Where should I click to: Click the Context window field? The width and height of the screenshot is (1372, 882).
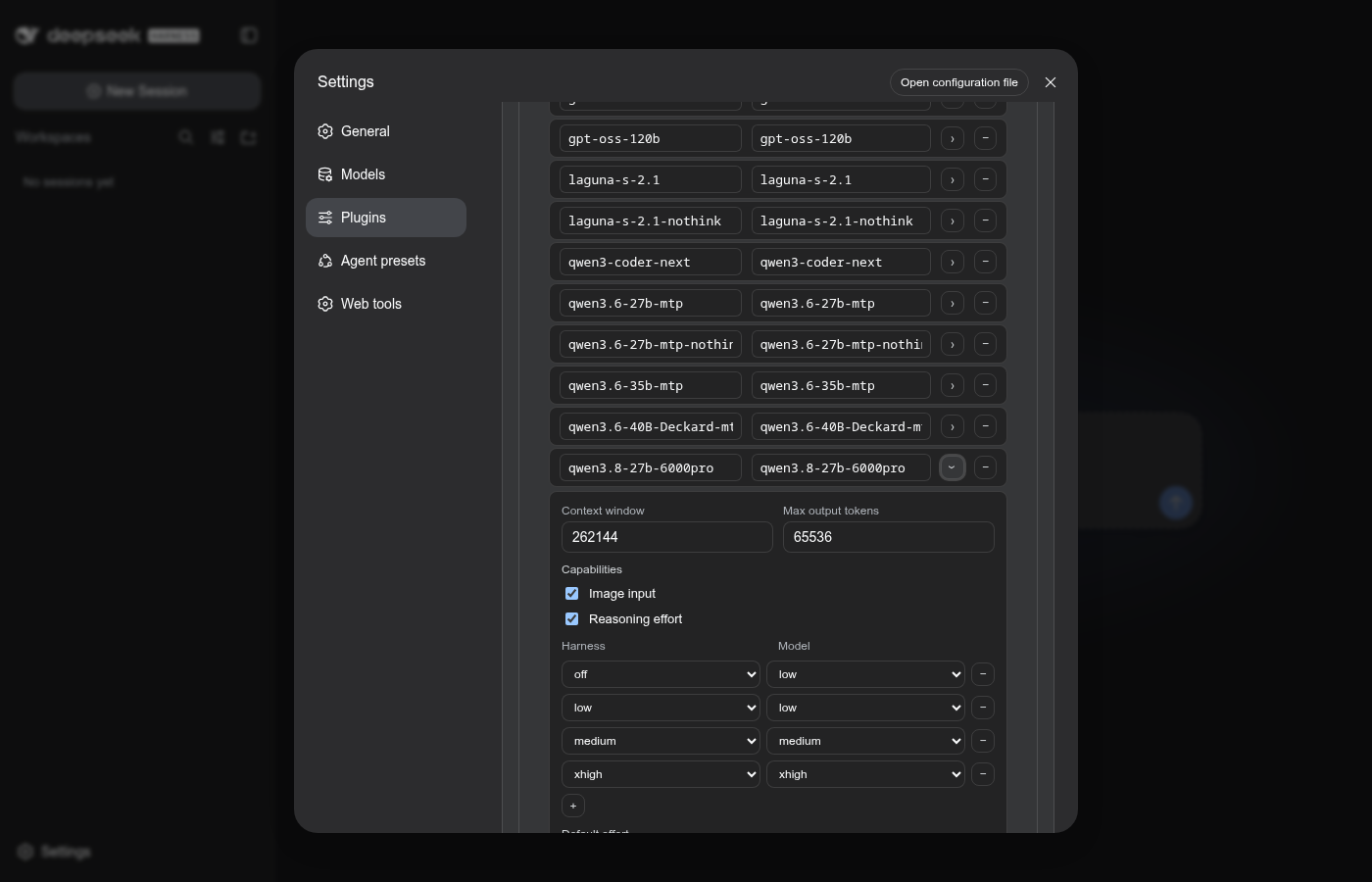667,537
